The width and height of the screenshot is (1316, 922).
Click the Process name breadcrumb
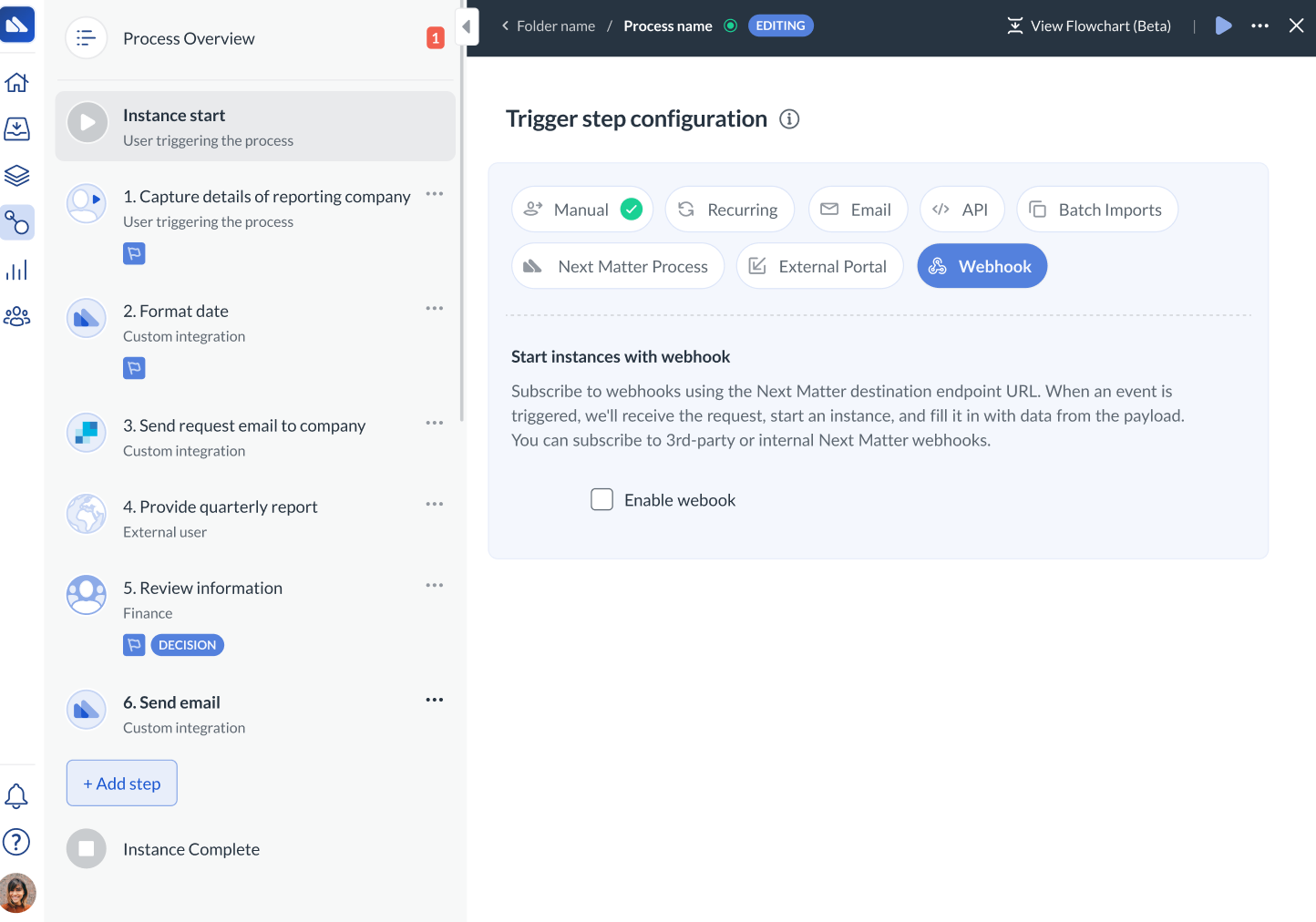[x=668, y=26]
